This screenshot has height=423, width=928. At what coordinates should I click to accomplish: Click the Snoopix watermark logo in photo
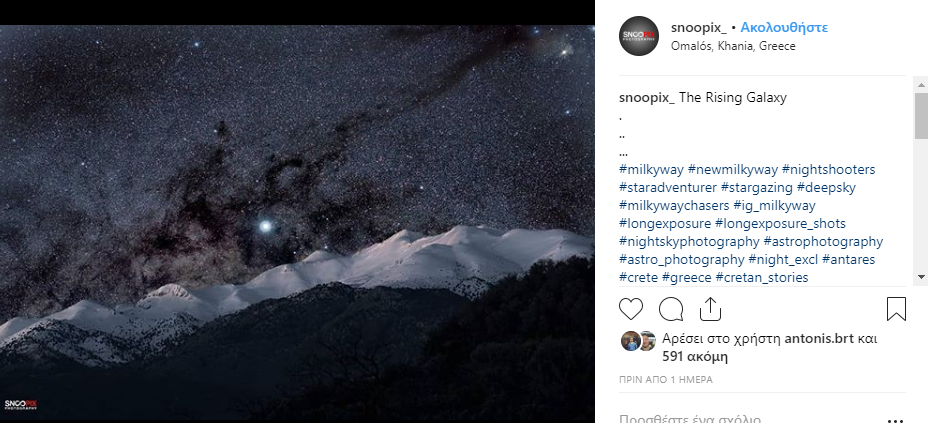click(21, 405)
